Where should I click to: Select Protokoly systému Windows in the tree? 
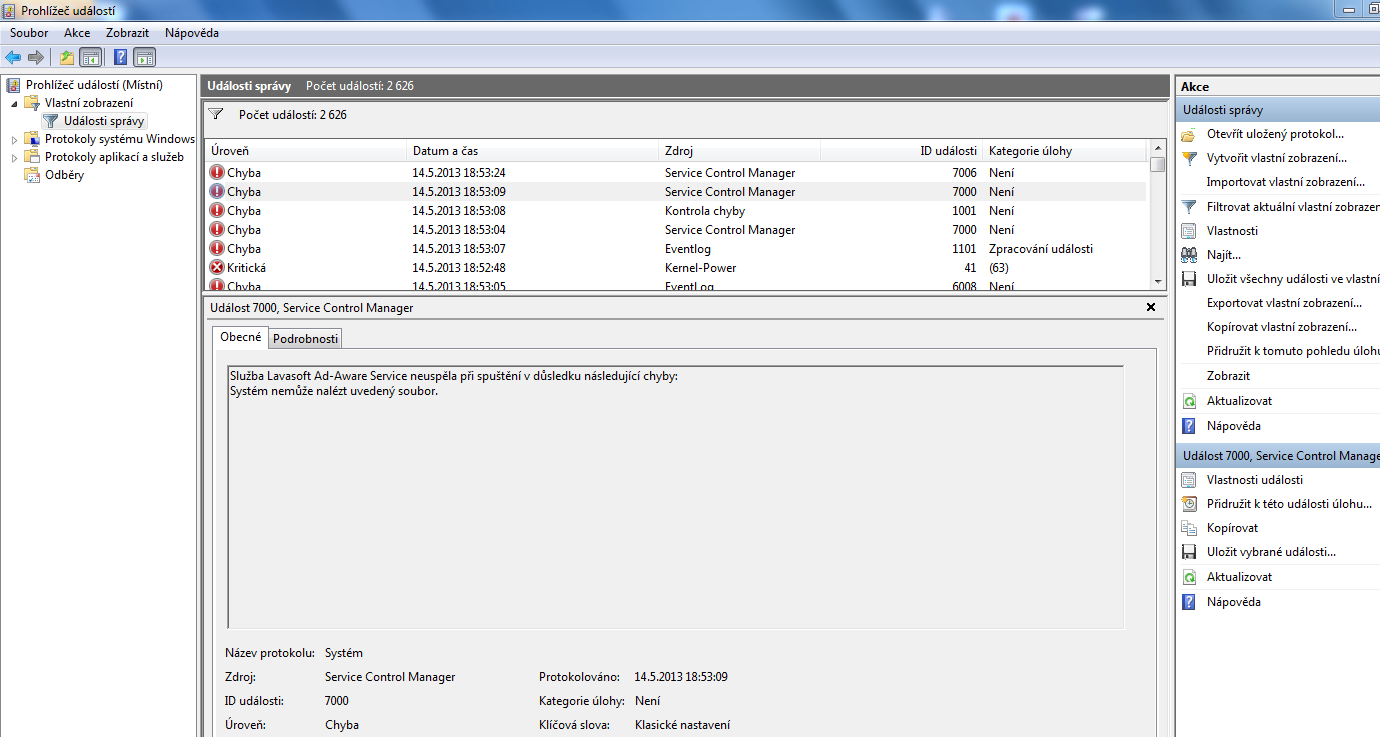tap(119, 139)
